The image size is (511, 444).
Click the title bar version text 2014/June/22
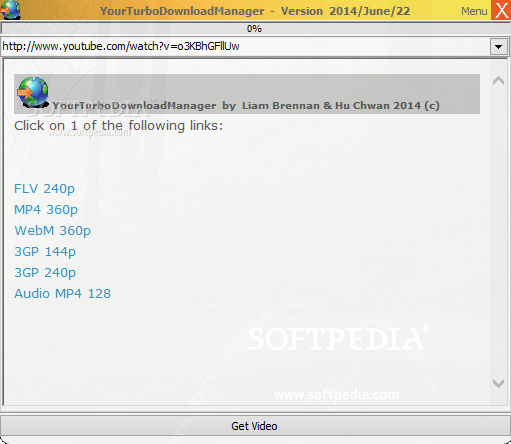point(370,11)
